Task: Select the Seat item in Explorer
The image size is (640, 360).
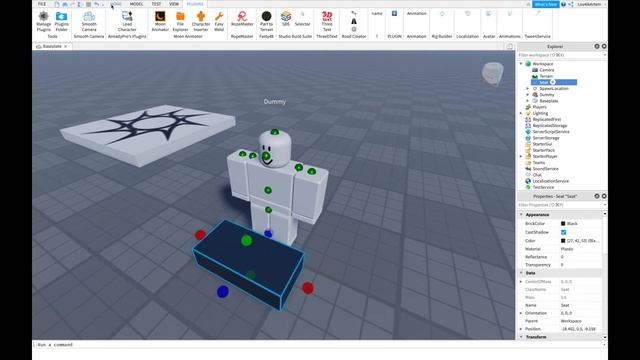Action: tap(554, 82)
